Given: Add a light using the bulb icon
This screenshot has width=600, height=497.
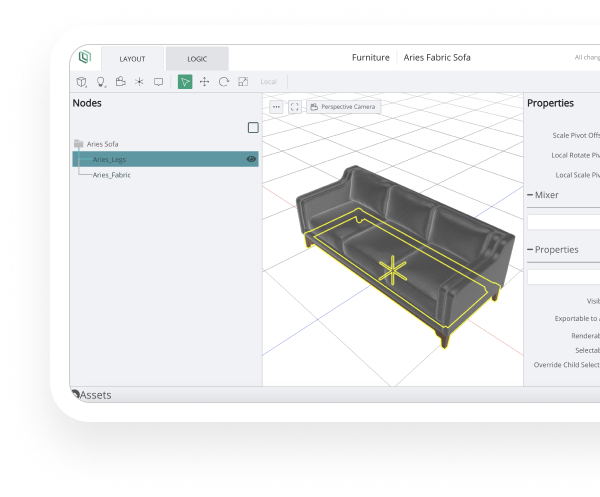Looking at the screenshot, I should (x=101, y=82).
